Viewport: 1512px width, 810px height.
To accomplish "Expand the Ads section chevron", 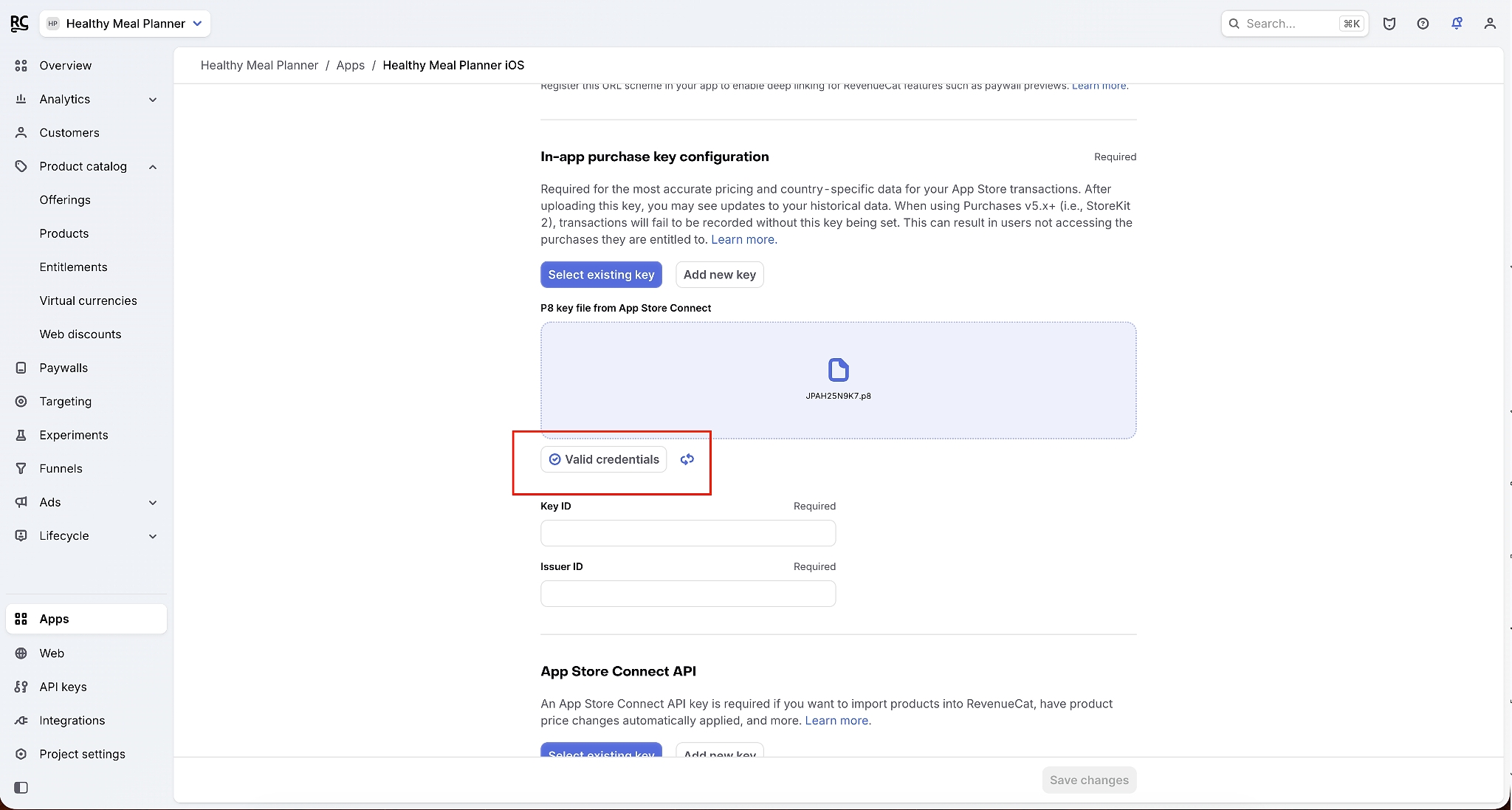I will click(x=153, y=503).
